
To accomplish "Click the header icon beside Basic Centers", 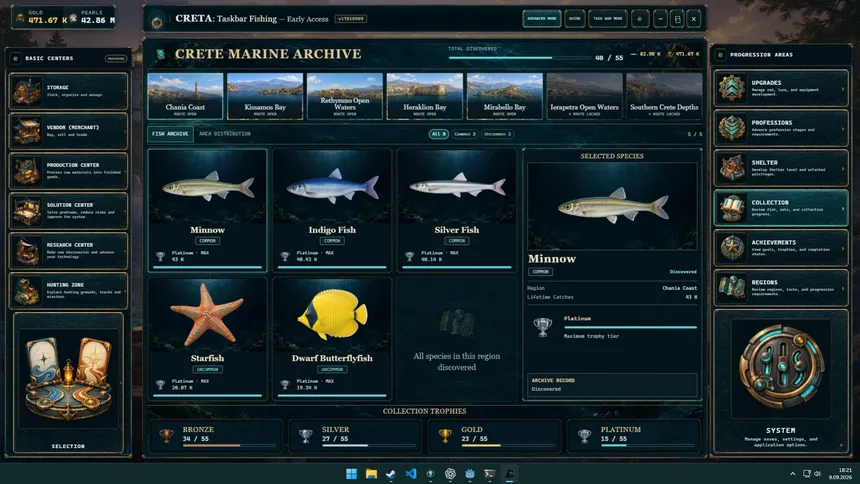I will click(x=15, y=58).
